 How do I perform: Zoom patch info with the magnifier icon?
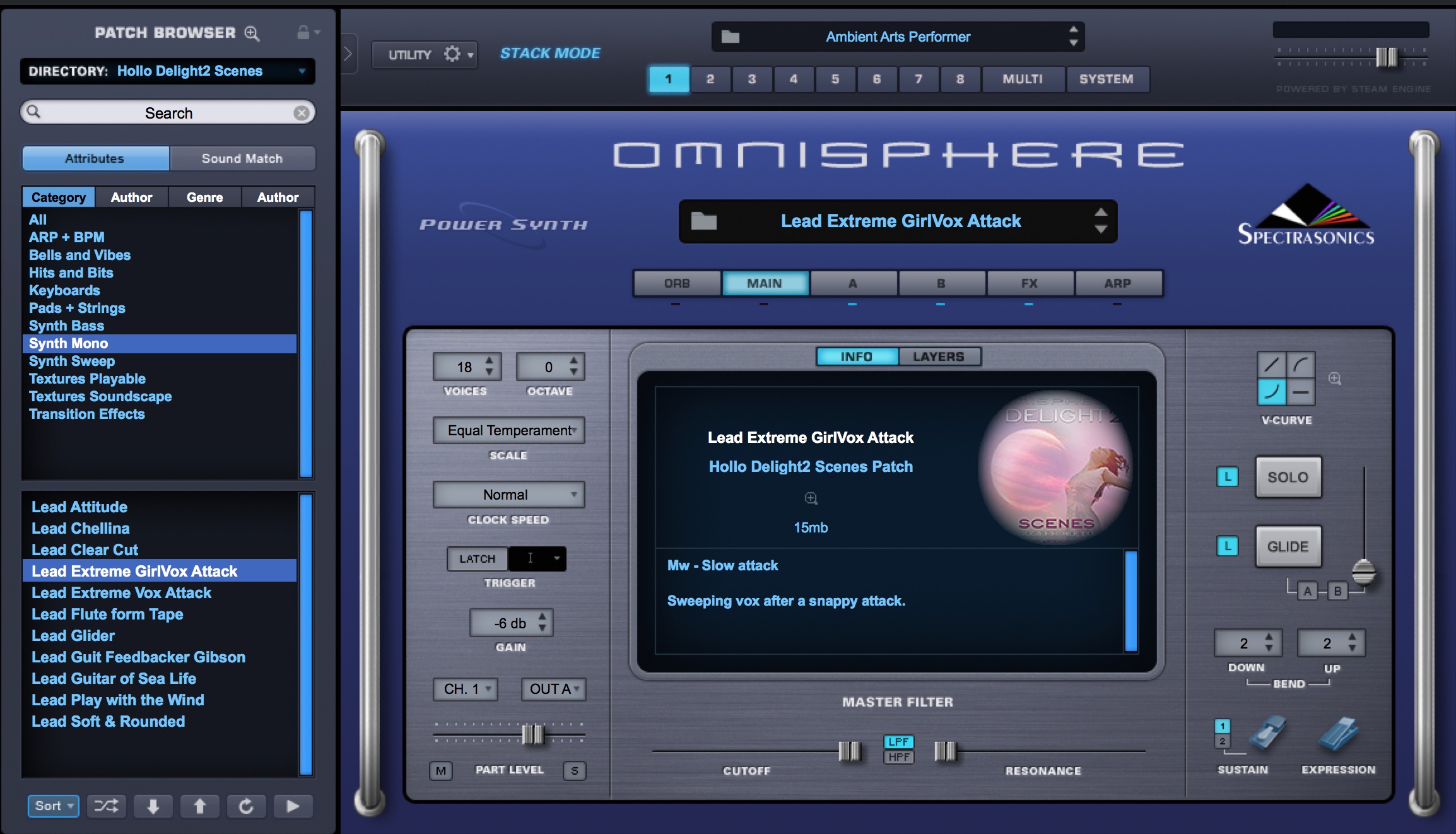811,498
